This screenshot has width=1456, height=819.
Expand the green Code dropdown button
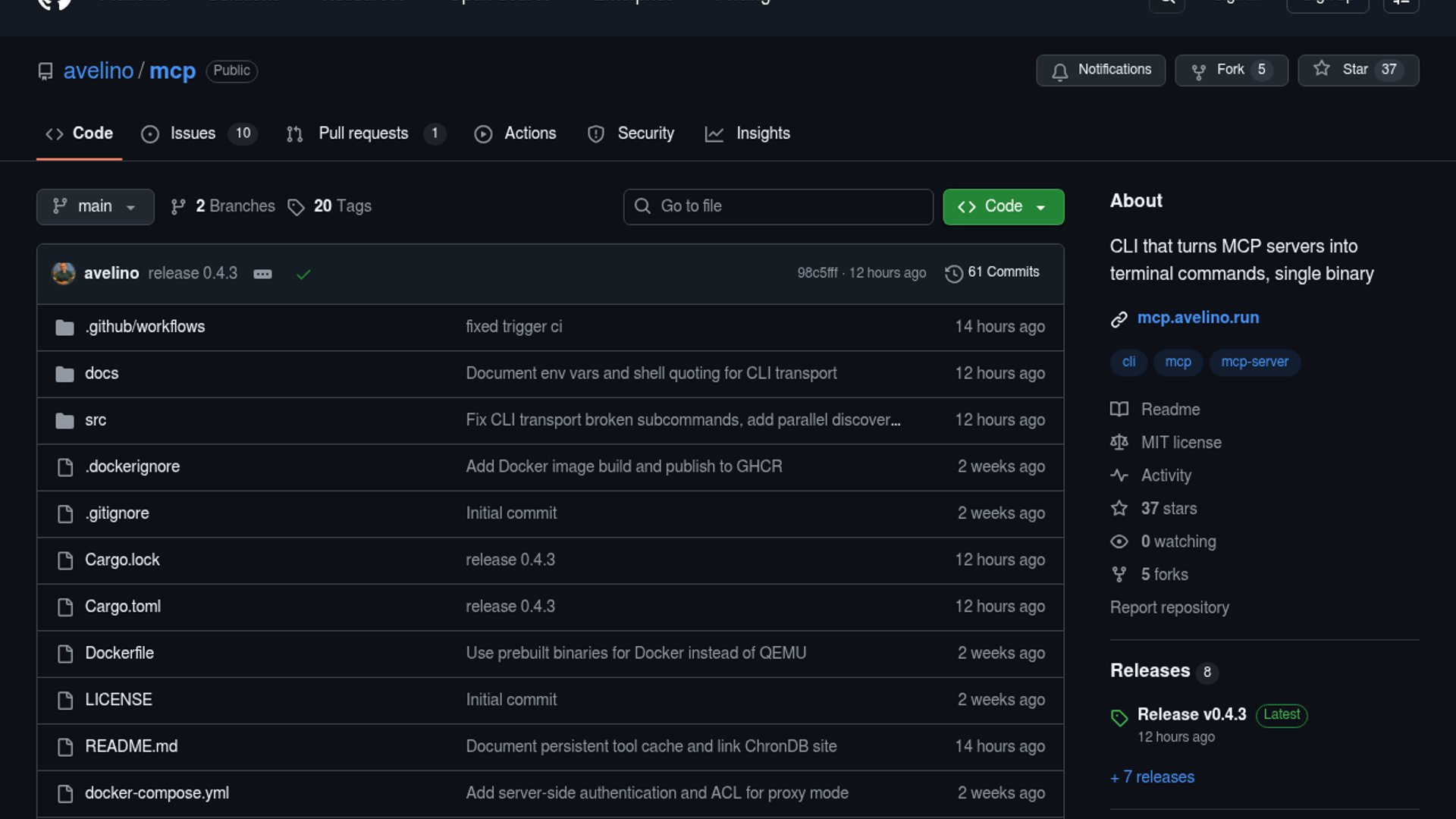coord(1003,206)
